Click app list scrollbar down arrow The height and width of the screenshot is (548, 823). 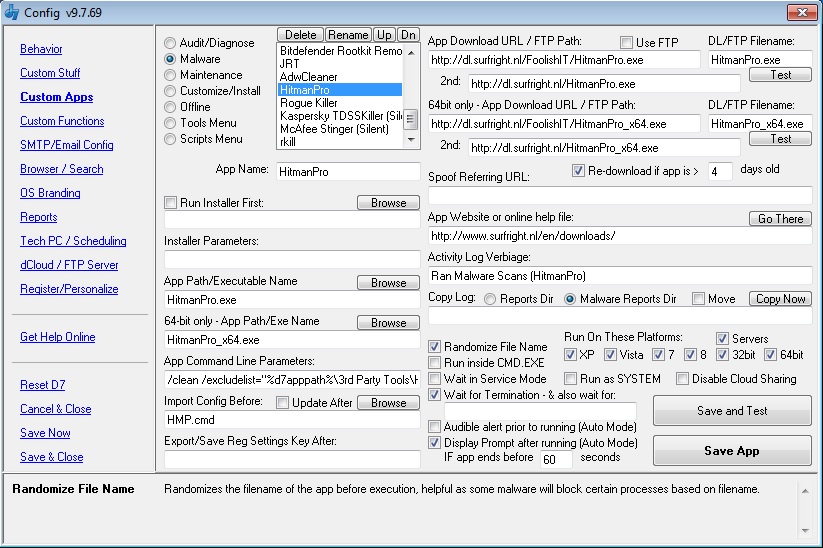click(411, 140)
